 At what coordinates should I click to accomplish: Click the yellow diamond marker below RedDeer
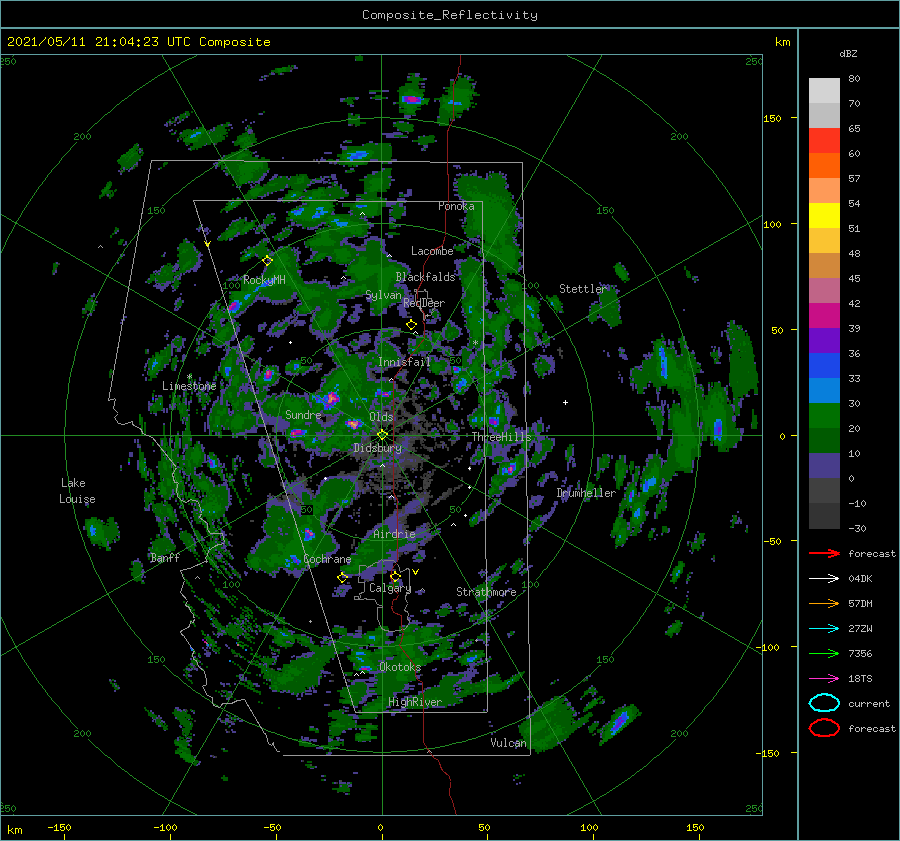pyautogui.click(x=411, y=325)
